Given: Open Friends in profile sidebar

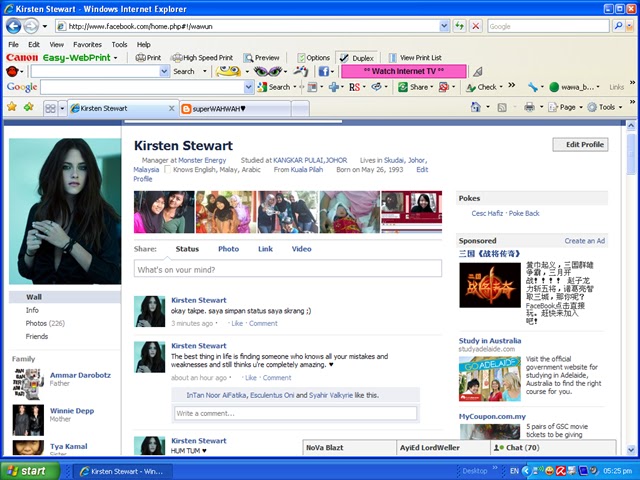Looking at the screenshot, I should pos(37,336).
